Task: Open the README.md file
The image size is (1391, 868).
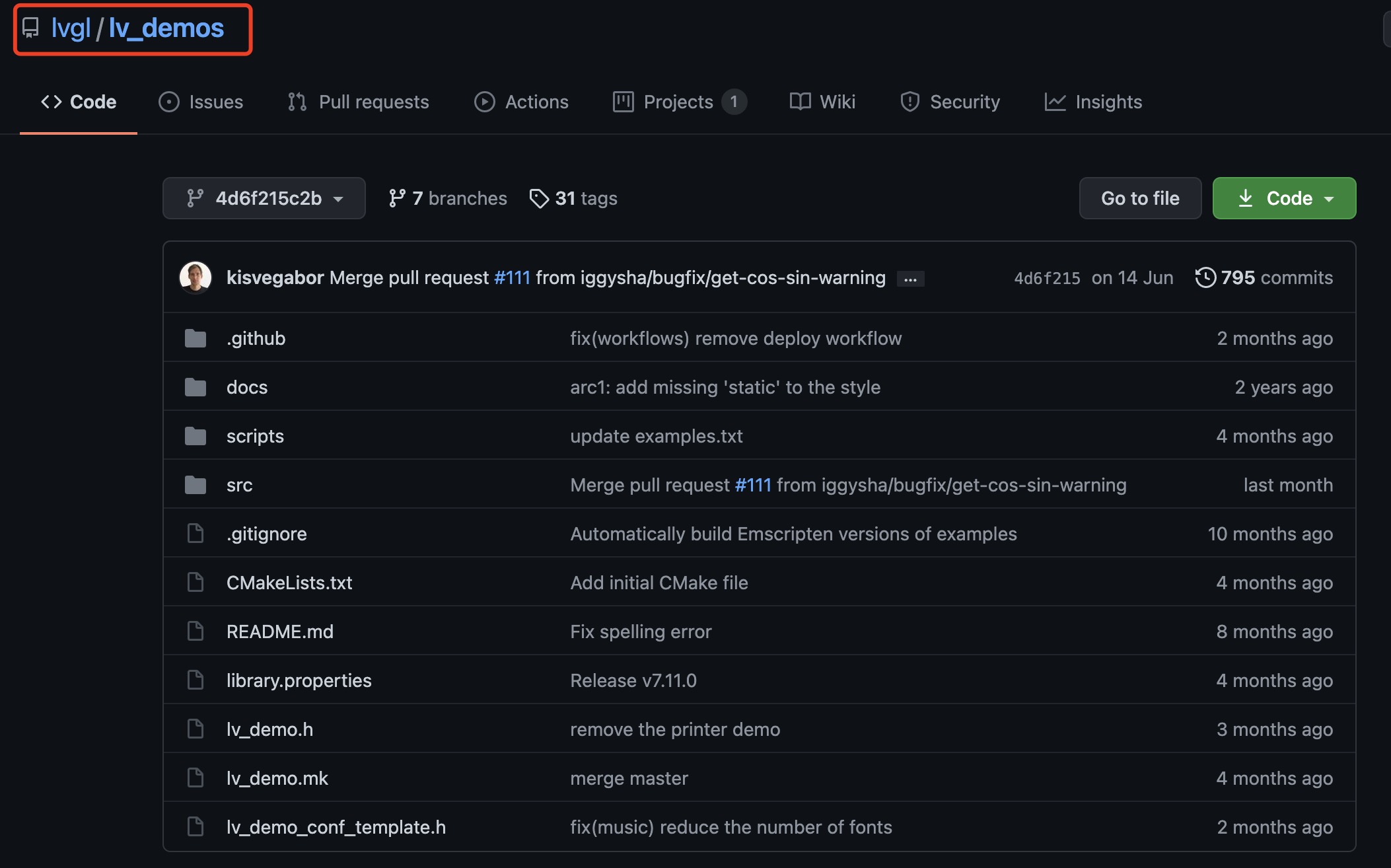Action: click(280, 632)
